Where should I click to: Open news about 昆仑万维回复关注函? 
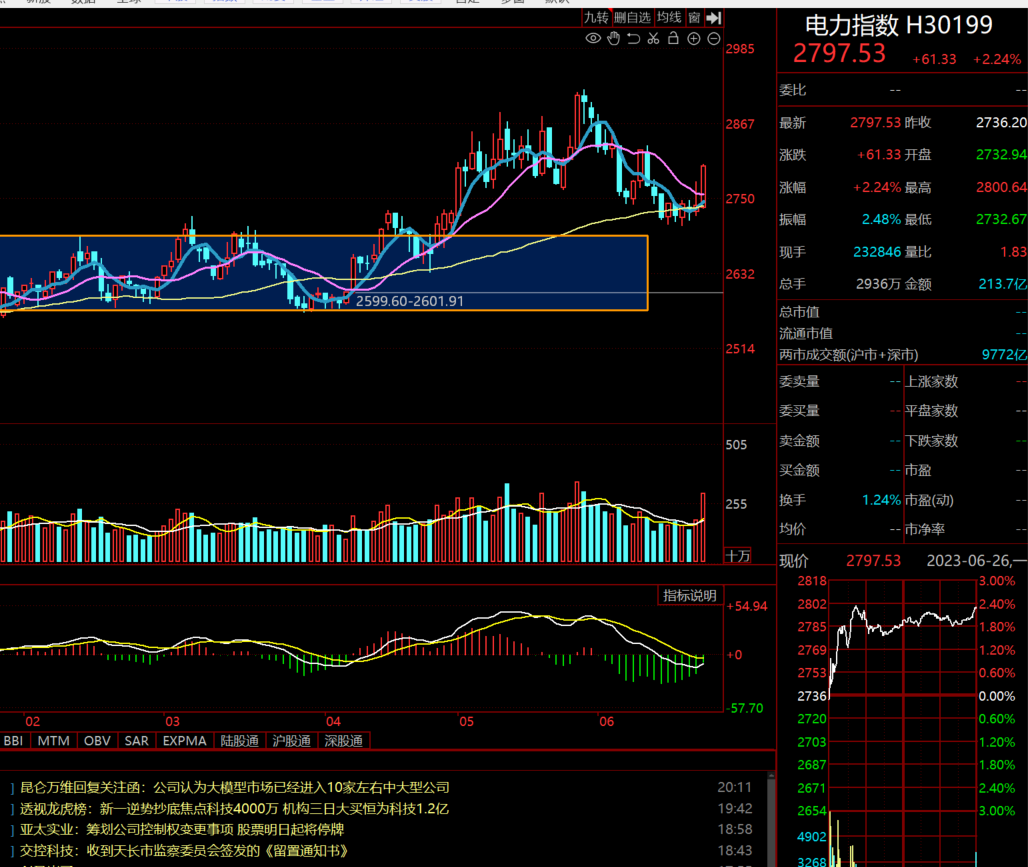point(235,787)
